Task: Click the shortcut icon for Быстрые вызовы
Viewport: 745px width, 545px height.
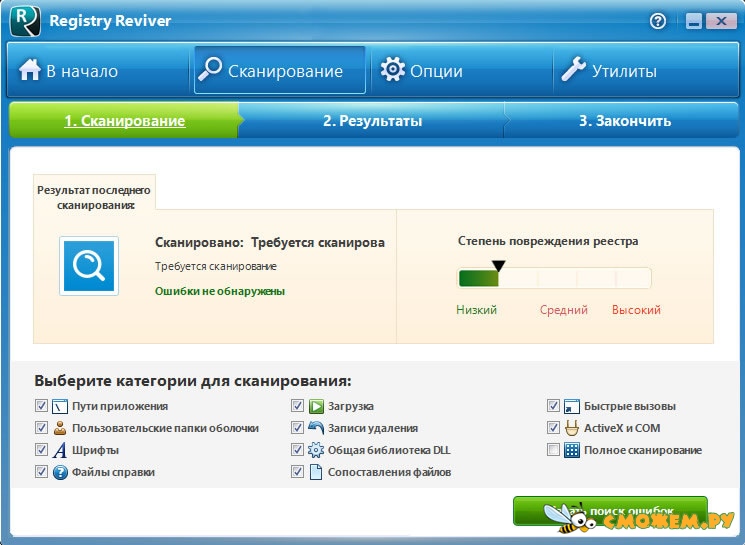Action: point(572,406)
